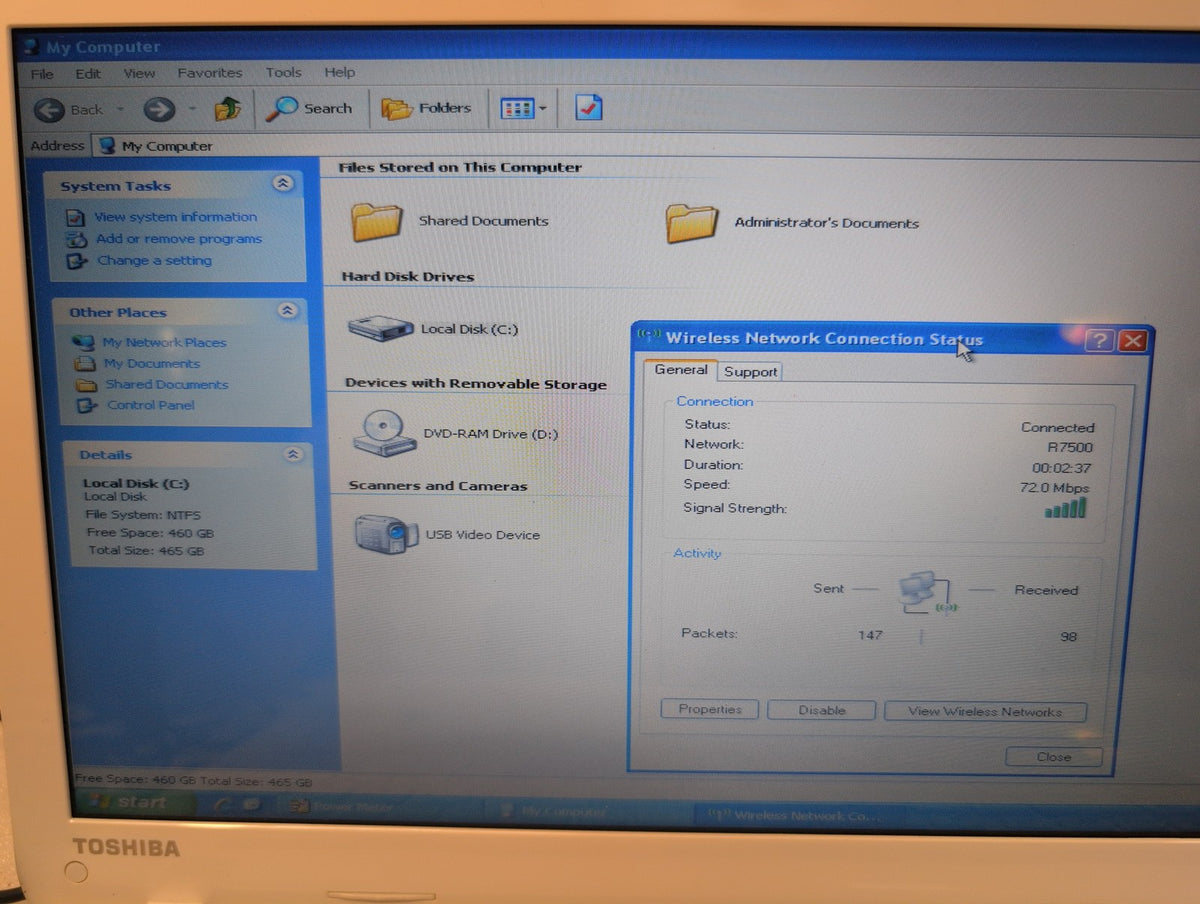Toggle the Folders pane
The height and width of the screenshot is (904, 1200).
click(427, 108)
